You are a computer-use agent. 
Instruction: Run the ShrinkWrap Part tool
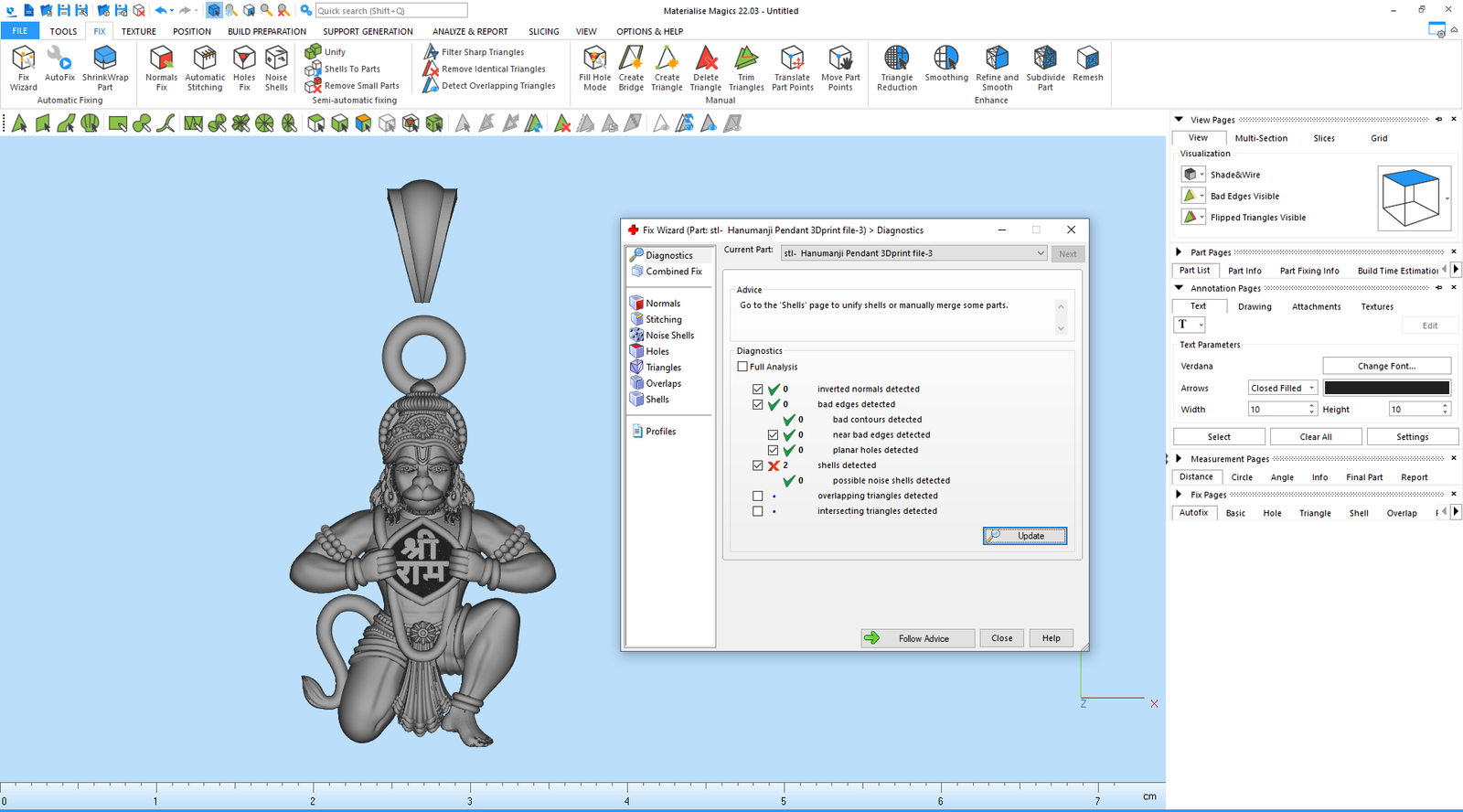click(105, 68)
